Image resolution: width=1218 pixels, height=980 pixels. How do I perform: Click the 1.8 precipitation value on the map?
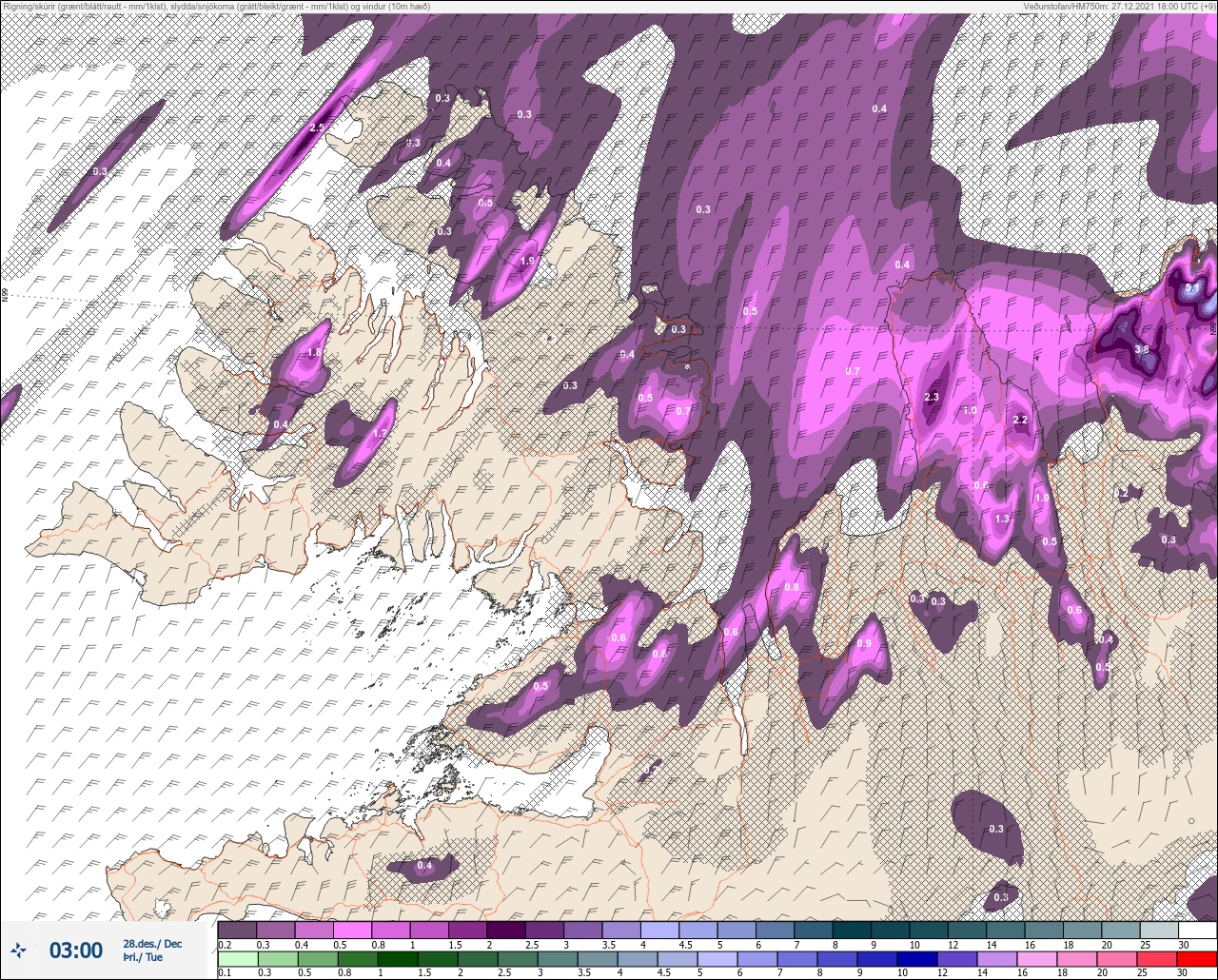point(315,353)
